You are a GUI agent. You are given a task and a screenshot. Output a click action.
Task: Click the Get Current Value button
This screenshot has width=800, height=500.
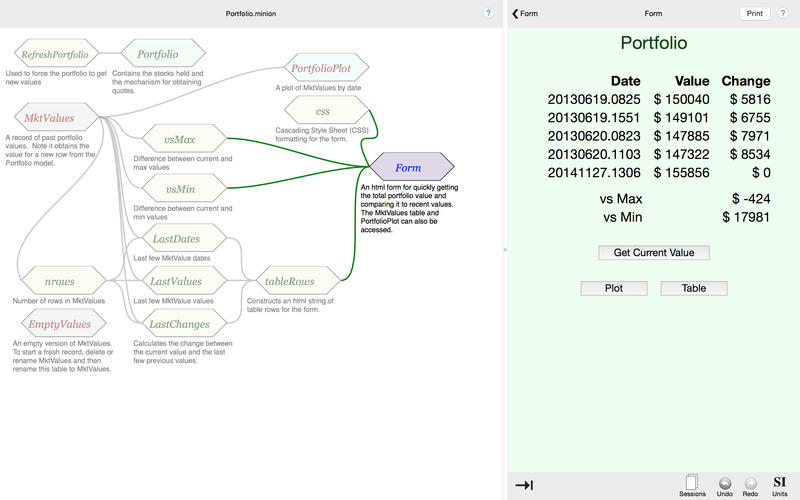click(653, 252)
